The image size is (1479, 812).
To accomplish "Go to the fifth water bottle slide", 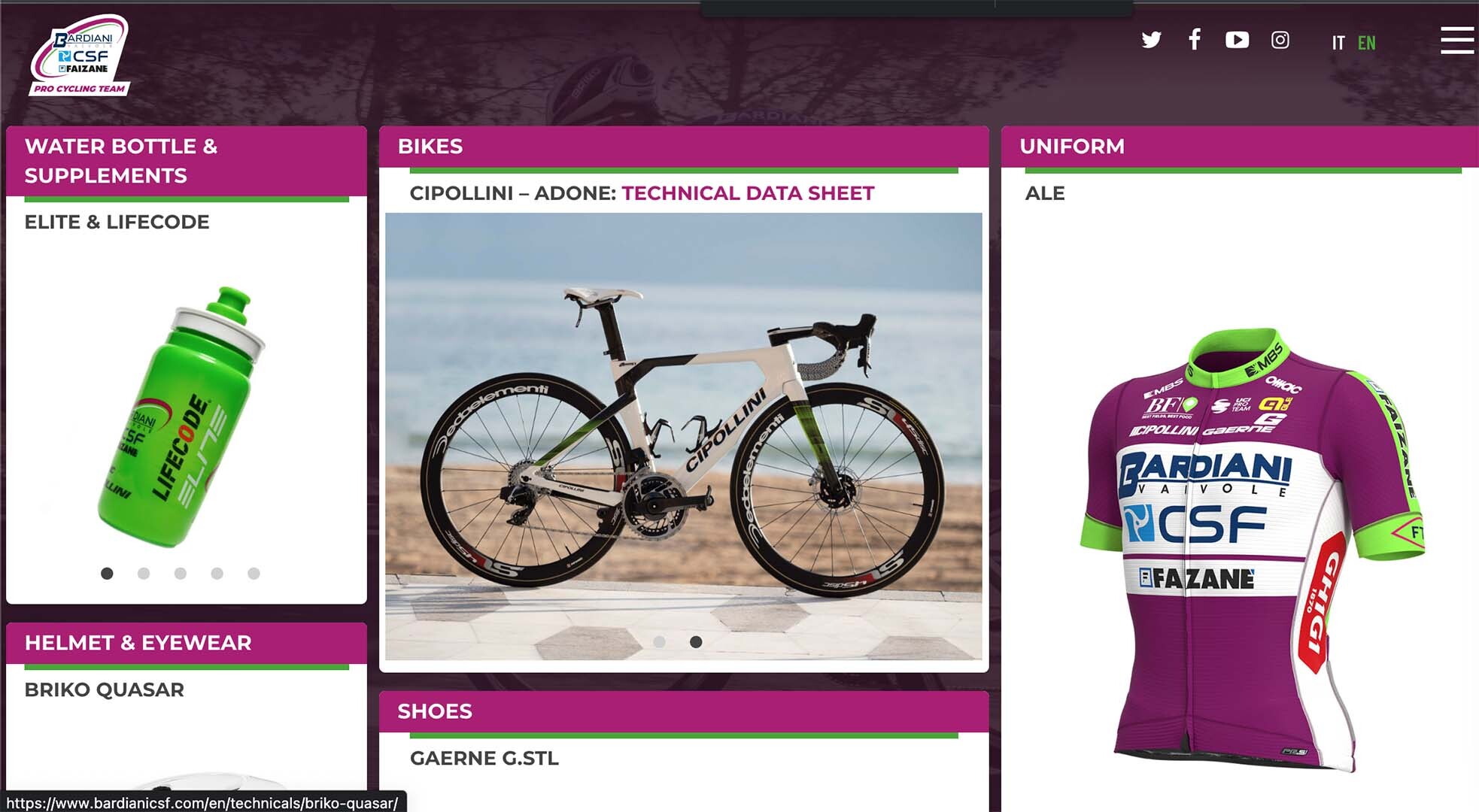I will (254, 574).
